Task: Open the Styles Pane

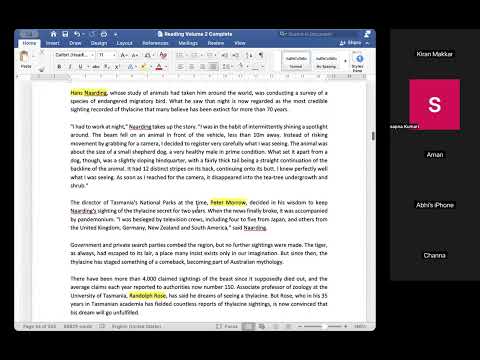Action: (359, 63)
